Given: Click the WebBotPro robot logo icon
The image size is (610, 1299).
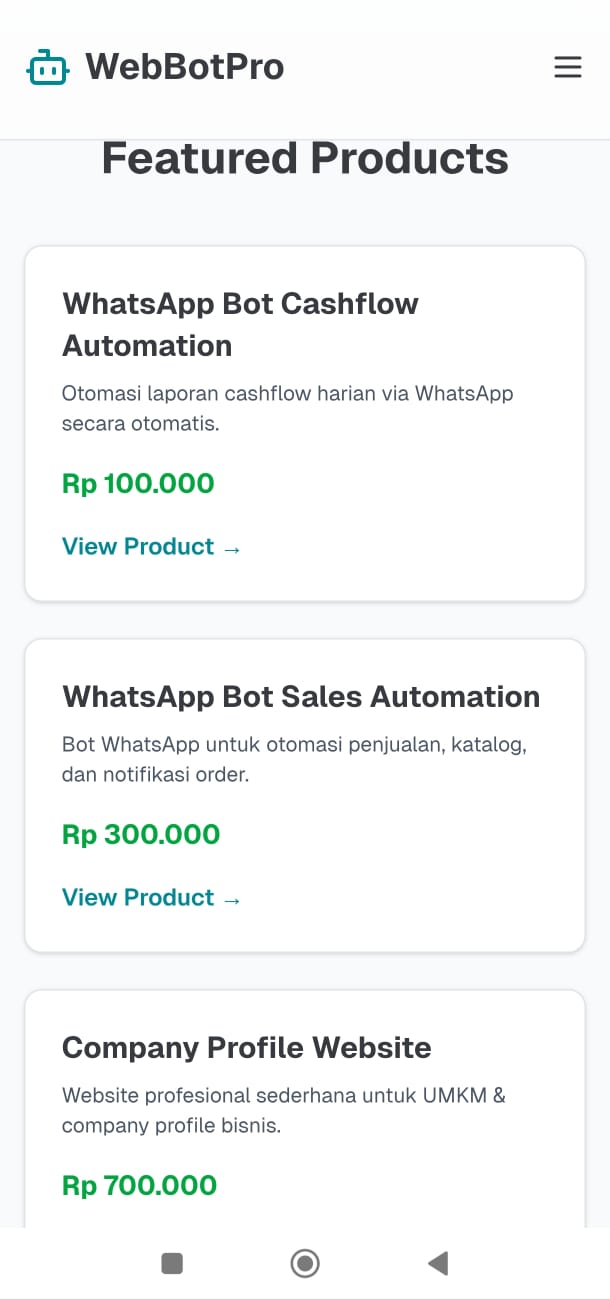Looking at the screenshot, I should [x=47, y=68].
